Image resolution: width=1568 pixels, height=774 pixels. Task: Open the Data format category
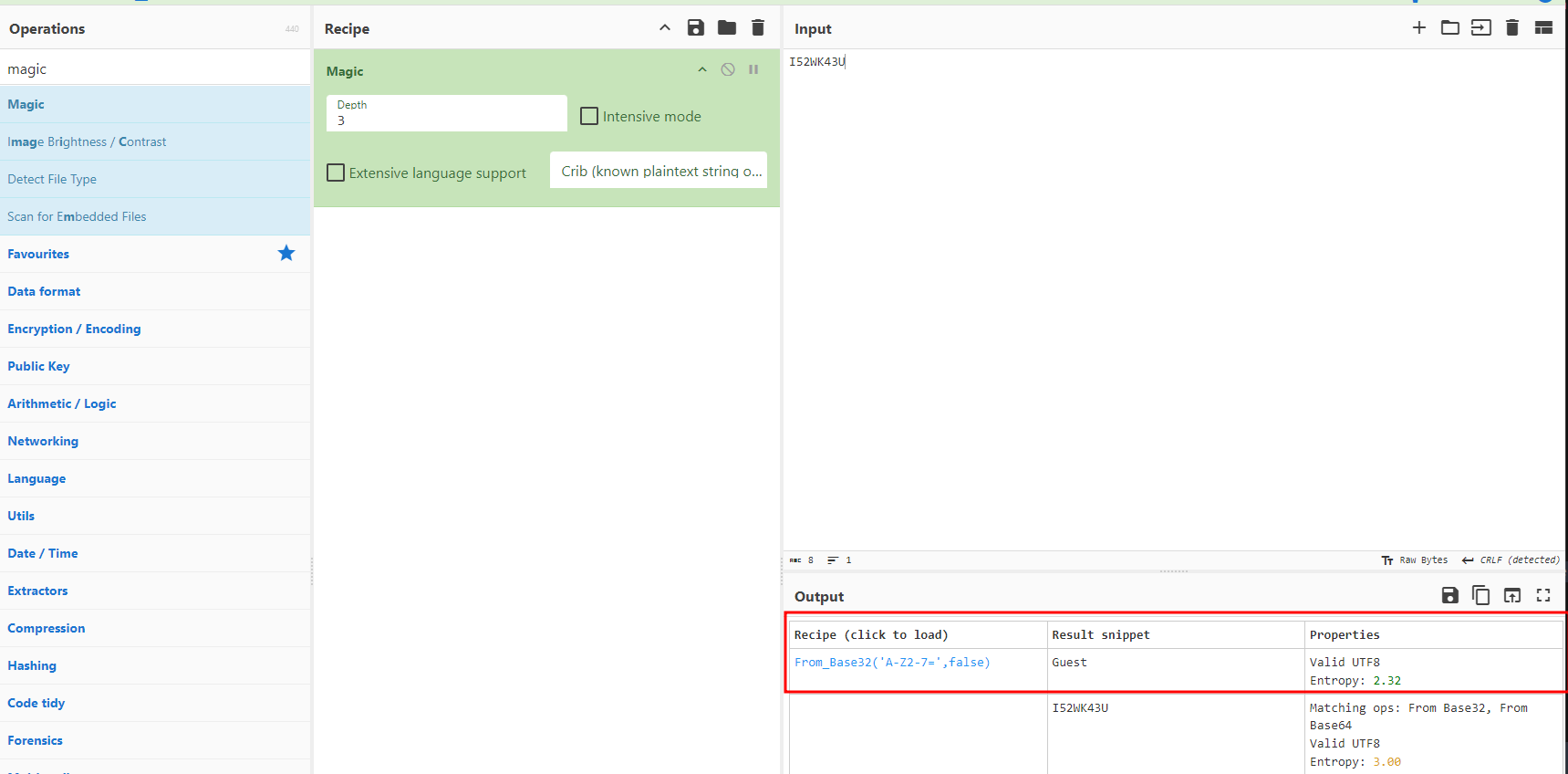[x=44, y=291]
